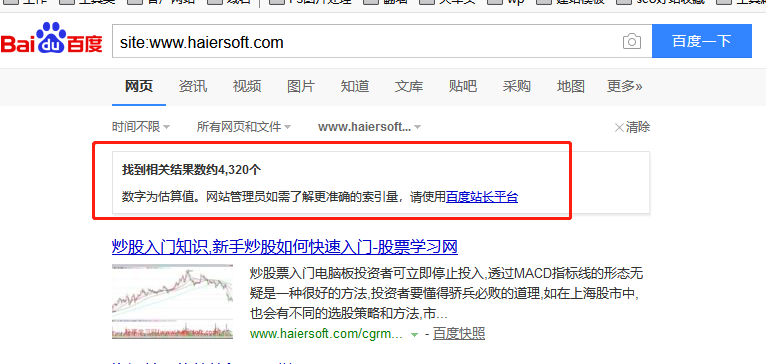Expand the 所有网页和文件 filter dropdown
This screenshot has width=766, height=364.
click(x=244, y=127)
